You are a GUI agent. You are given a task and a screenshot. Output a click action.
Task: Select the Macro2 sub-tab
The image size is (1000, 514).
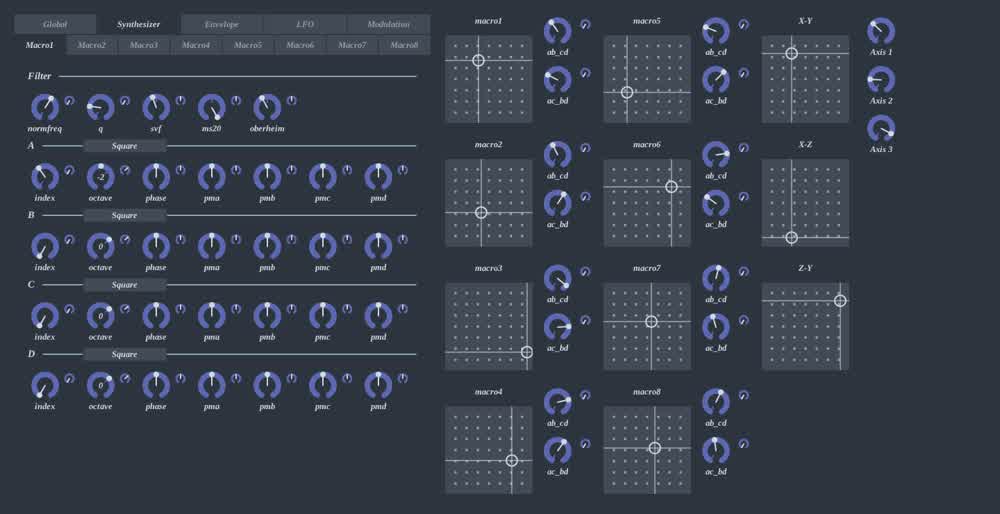click(92, 45)
